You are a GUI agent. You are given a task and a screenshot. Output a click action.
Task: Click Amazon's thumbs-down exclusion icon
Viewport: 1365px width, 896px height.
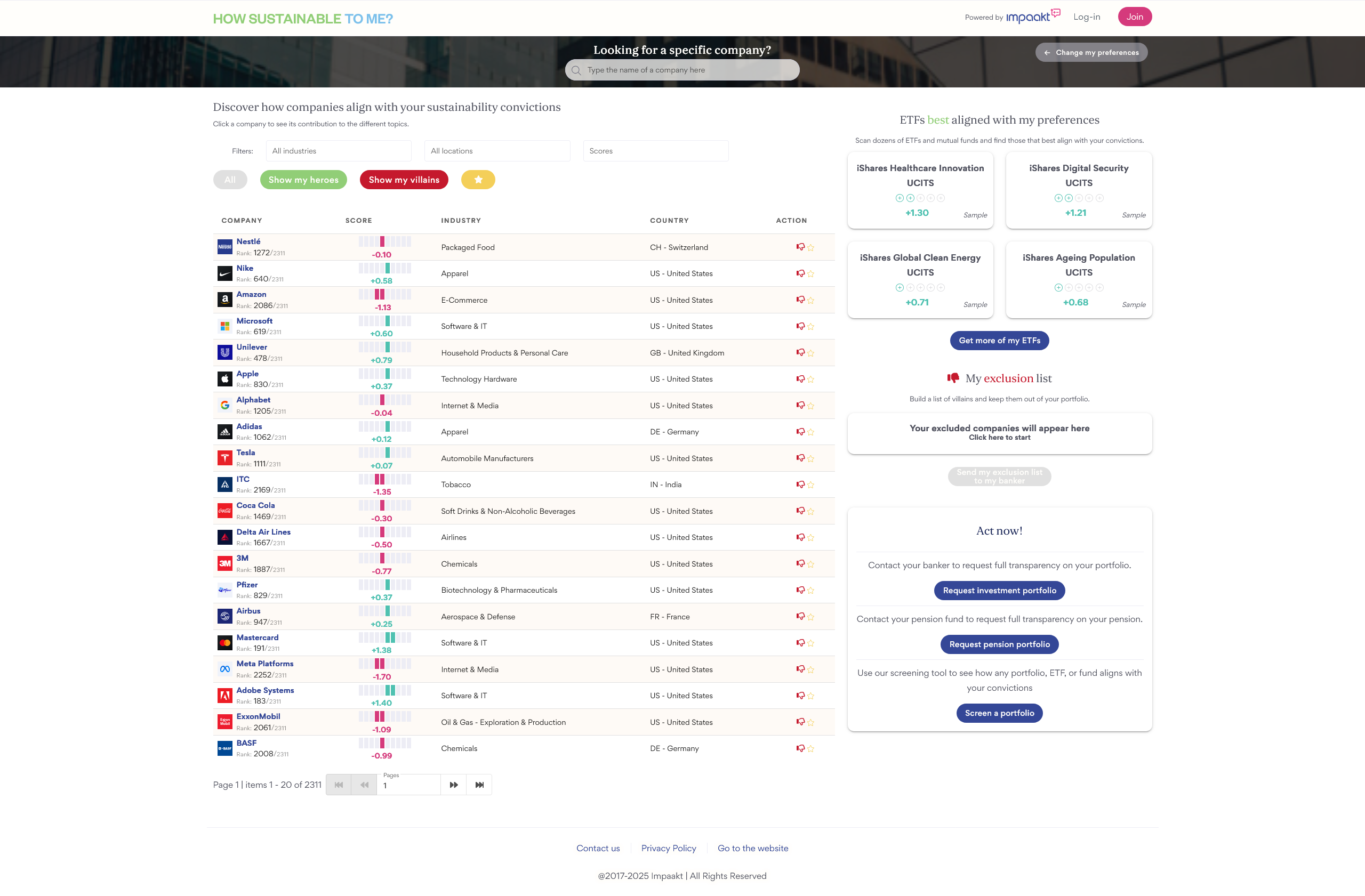coord(800,300)
